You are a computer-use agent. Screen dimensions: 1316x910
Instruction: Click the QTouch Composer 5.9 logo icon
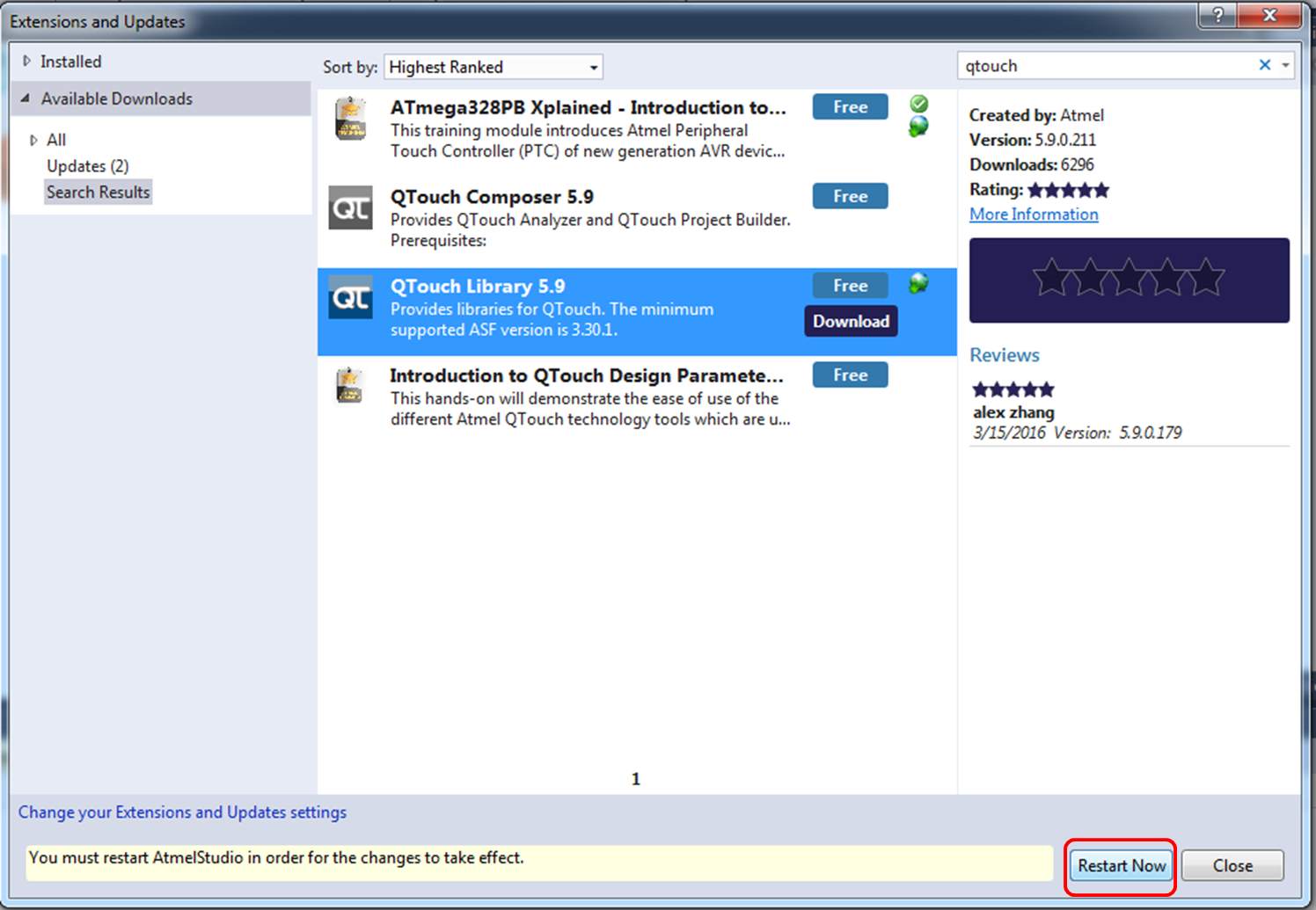tap(350, 207)
